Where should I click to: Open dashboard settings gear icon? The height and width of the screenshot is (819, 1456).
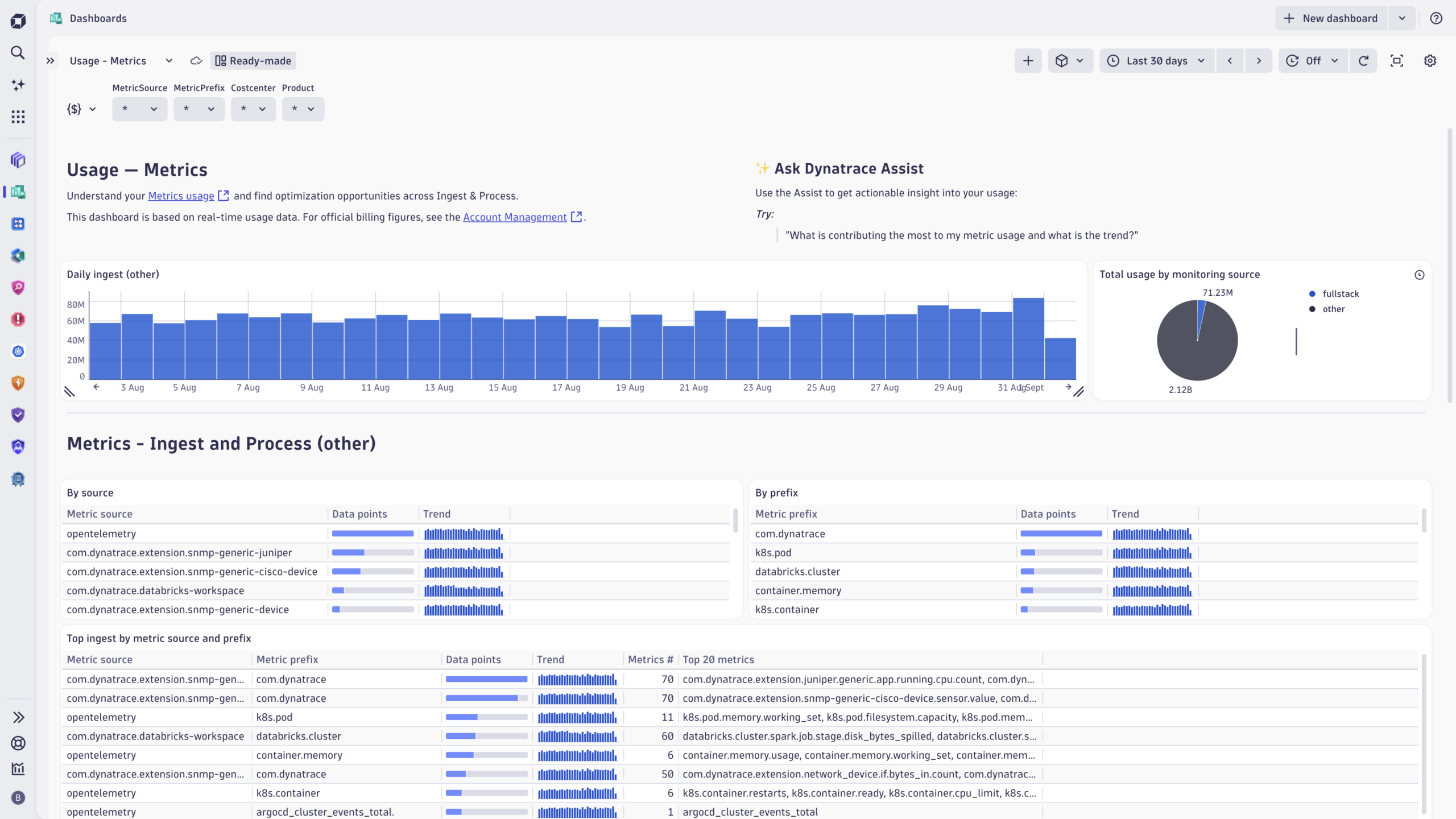pos(1430,61)
